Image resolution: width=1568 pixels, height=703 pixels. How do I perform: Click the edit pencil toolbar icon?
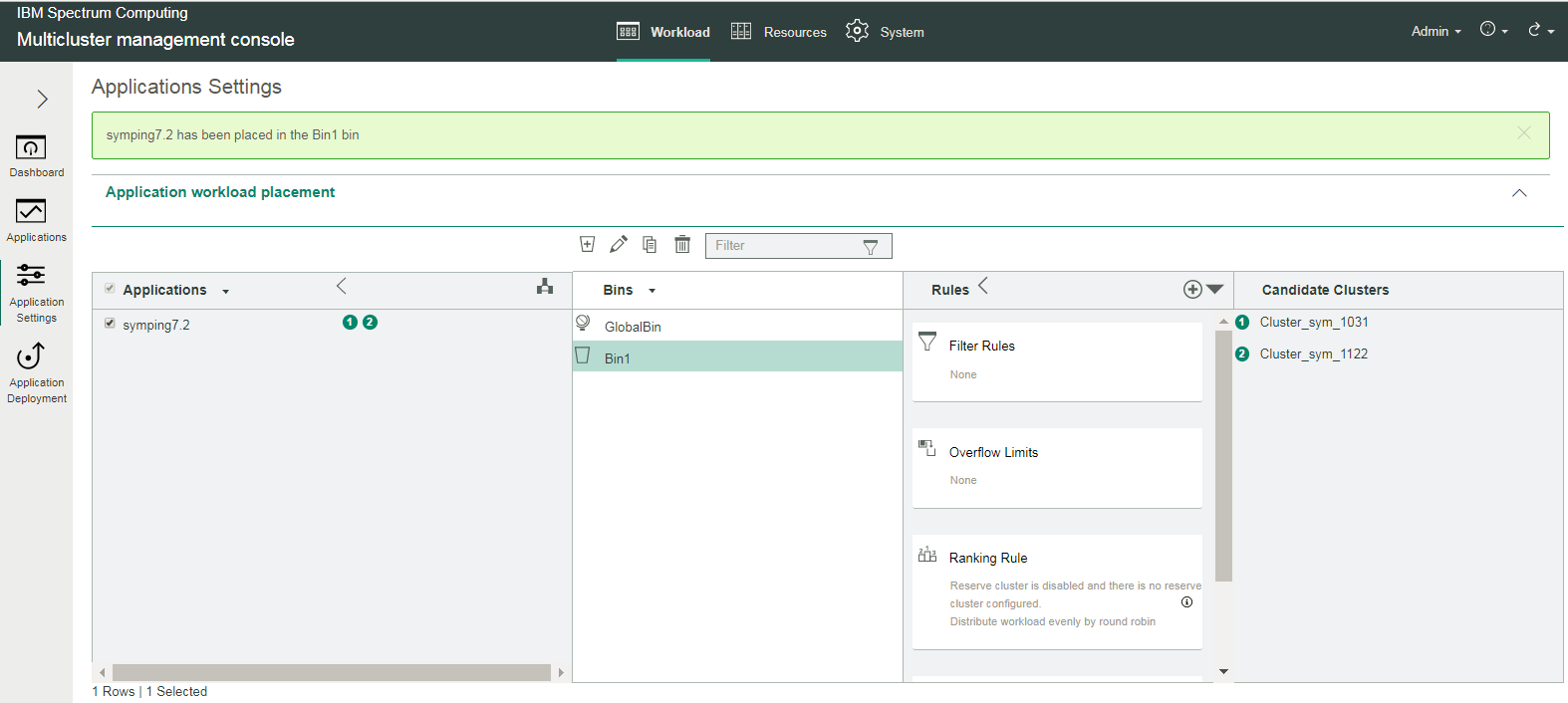(x=619, y=244)
